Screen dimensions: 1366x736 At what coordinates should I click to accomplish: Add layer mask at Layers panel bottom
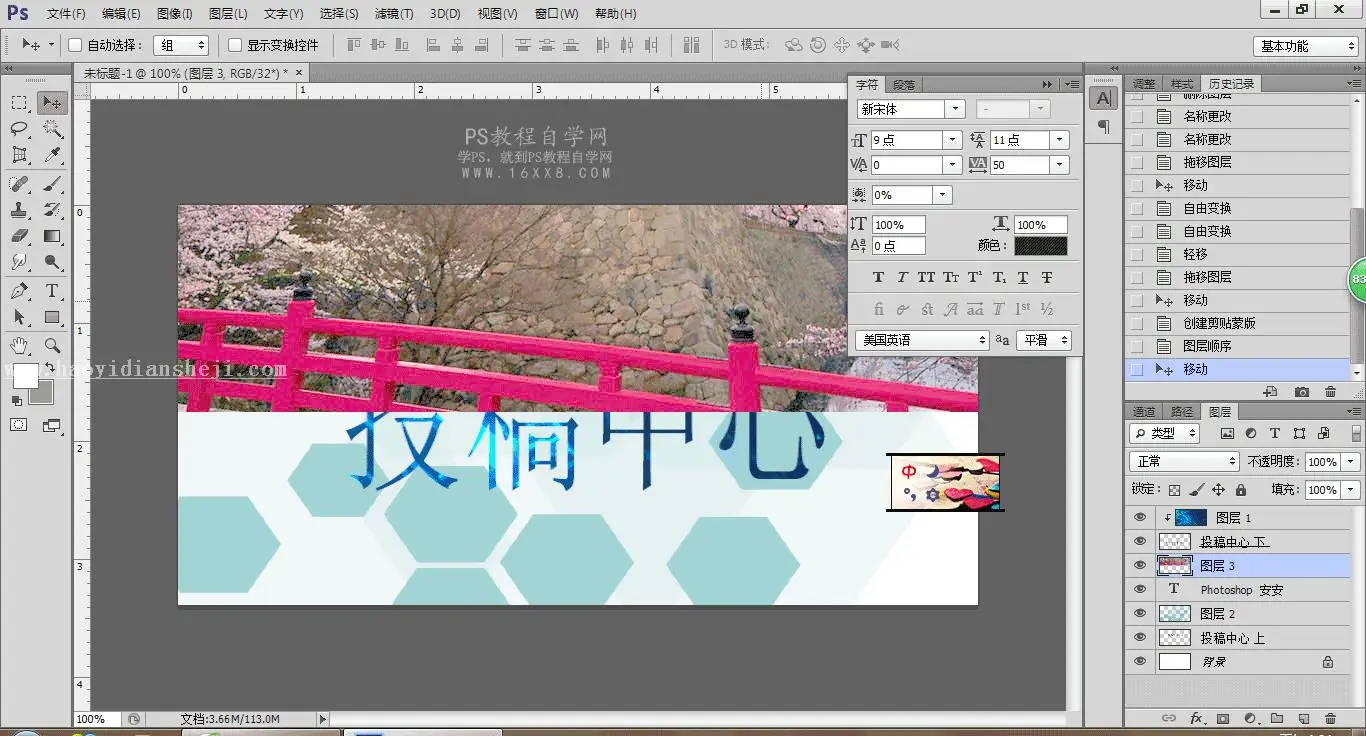coord(1222,718)
